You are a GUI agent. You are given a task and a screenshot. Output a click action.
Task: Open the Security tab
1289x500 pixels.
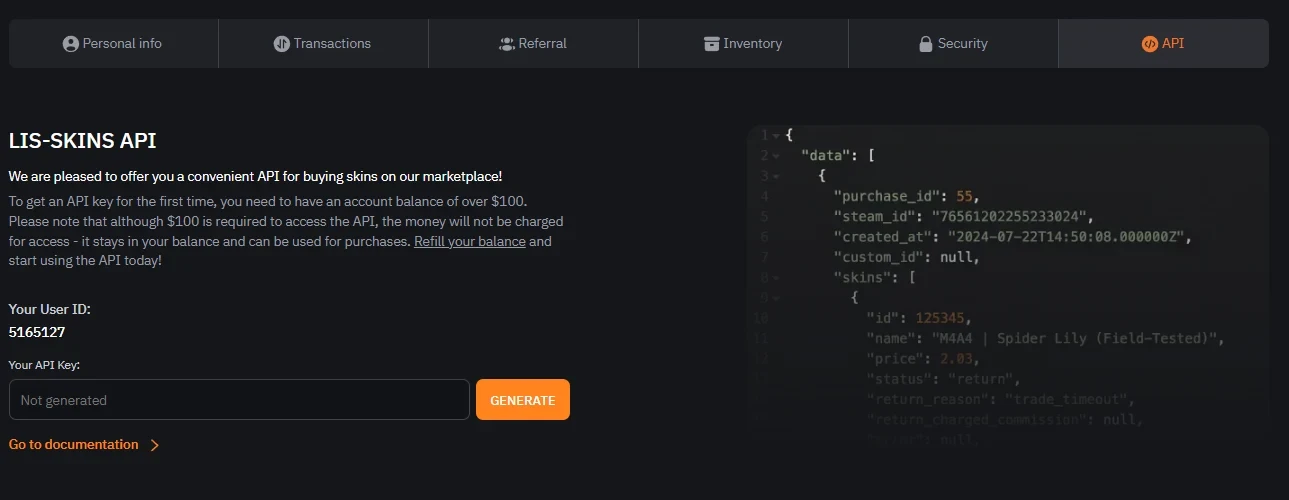pos(953,44)
